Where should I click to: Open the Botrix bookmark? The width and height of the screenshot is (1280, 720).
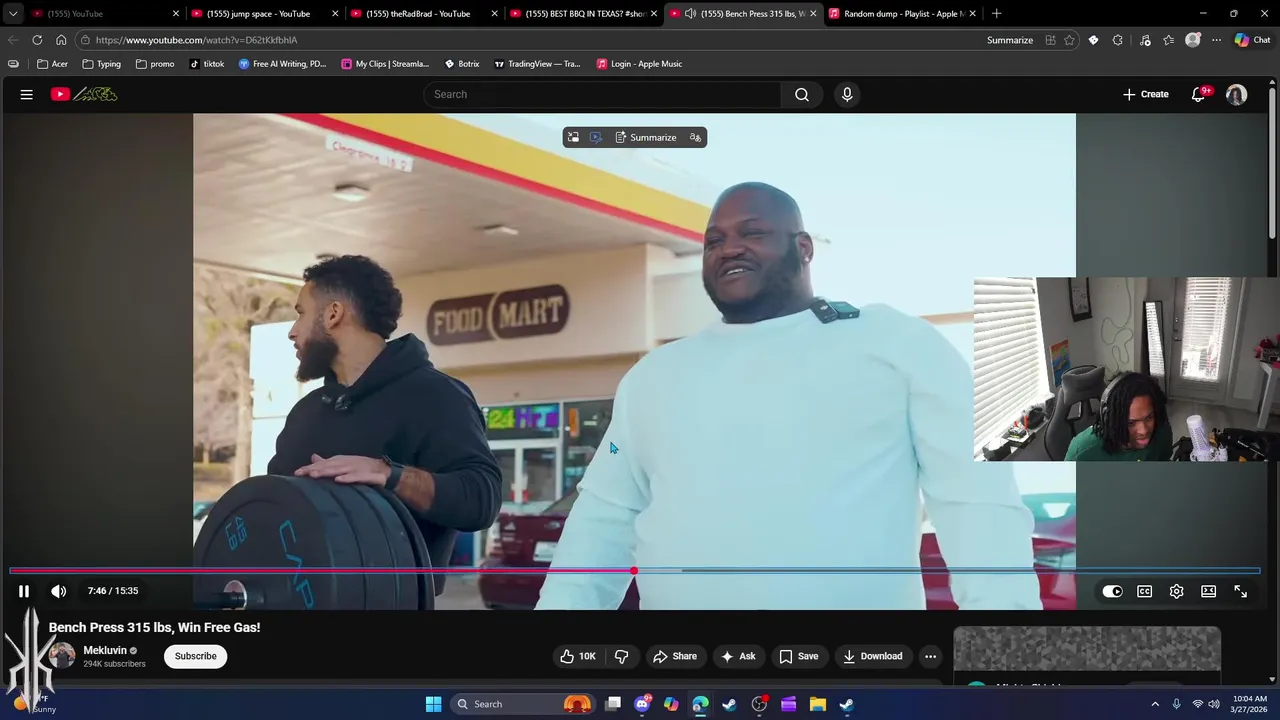pyautogui.click(x=461, y=64)
